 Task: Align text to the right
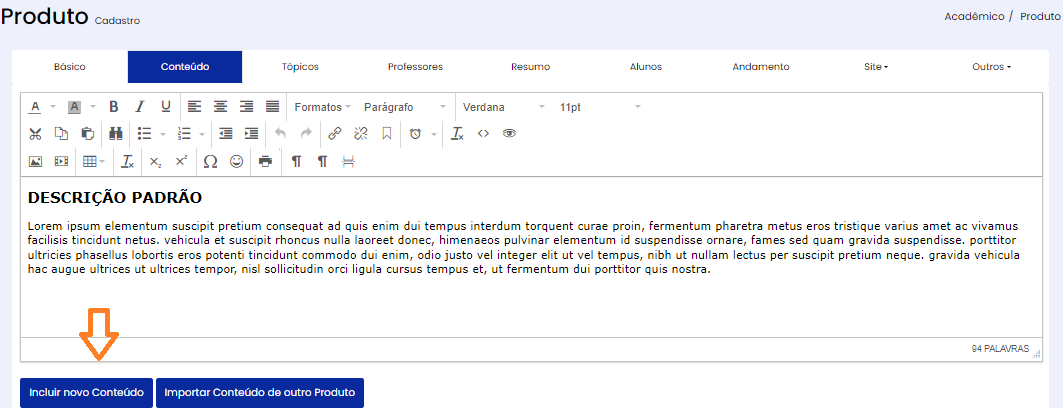coord(246,106)
